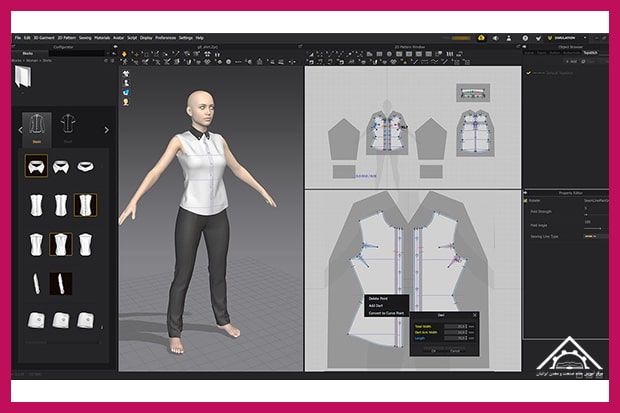Click the wavy curve tool in the 2D toolbar
620x413 pixels.
434,62
